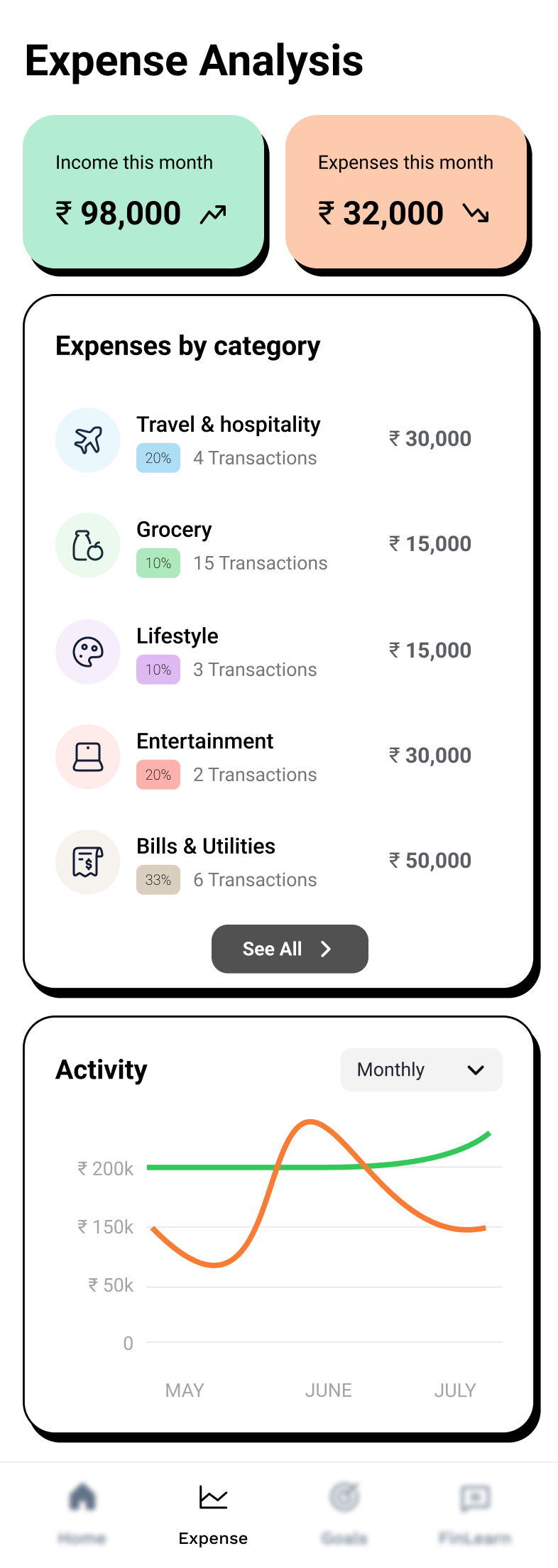Open the Home tab house icon
The width and height of the screenshot is (558, 1568).
point(82,1497)
